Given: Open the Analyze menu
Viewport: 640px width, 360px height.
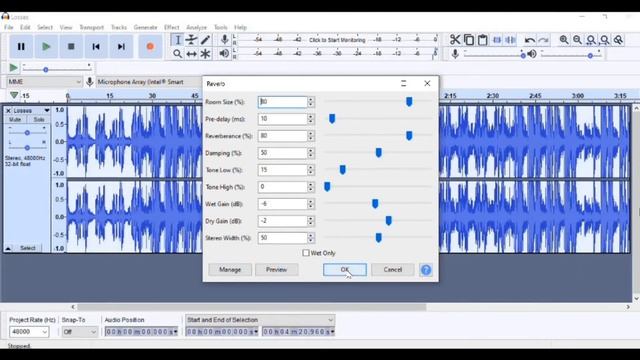Looking at the screenshot, I should pos(196,27).
